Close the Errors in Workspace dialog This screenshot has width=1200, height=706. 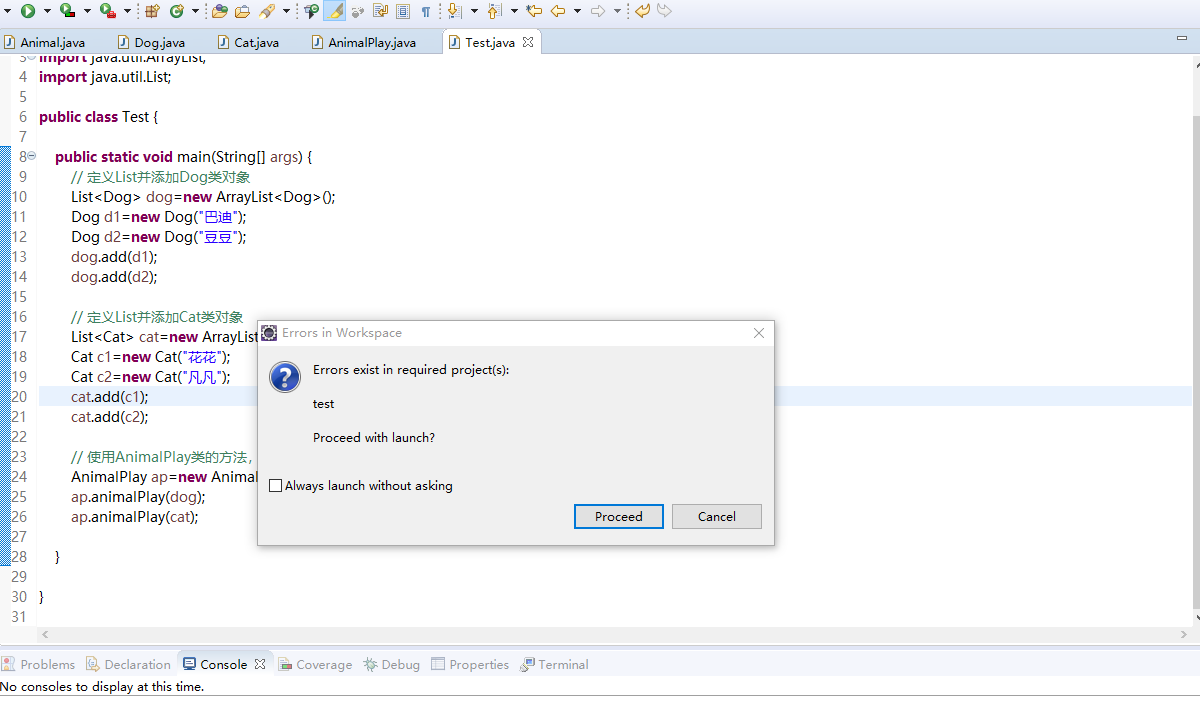click(x=759, y=333)
